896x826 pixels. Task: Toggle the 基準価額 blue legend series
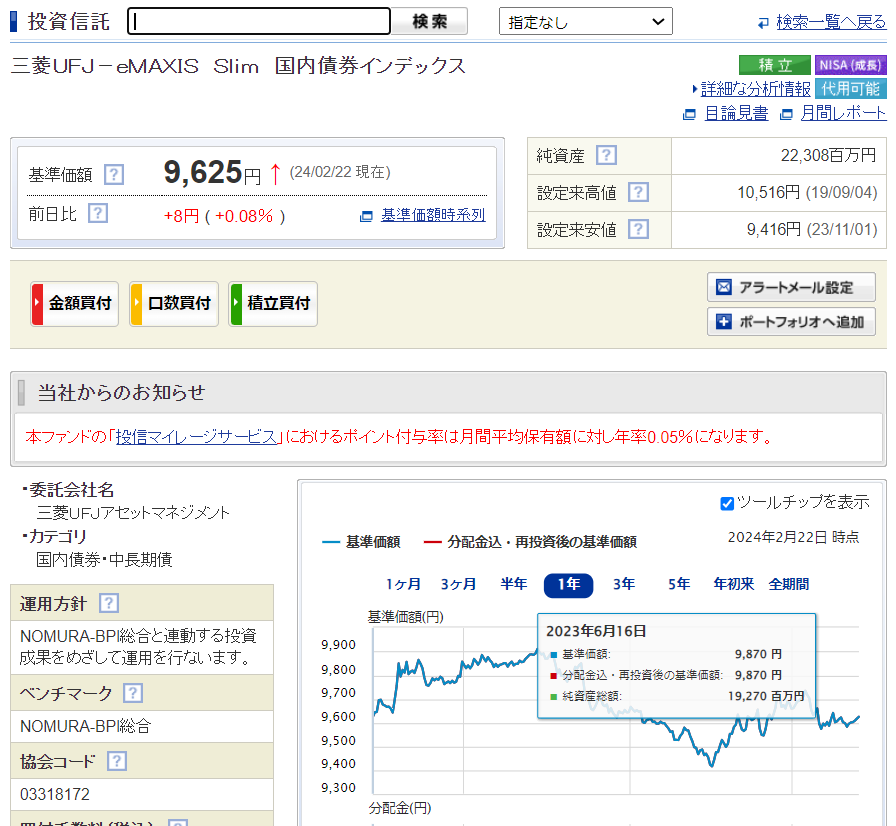pyautogui.click(x=361, y=542)
